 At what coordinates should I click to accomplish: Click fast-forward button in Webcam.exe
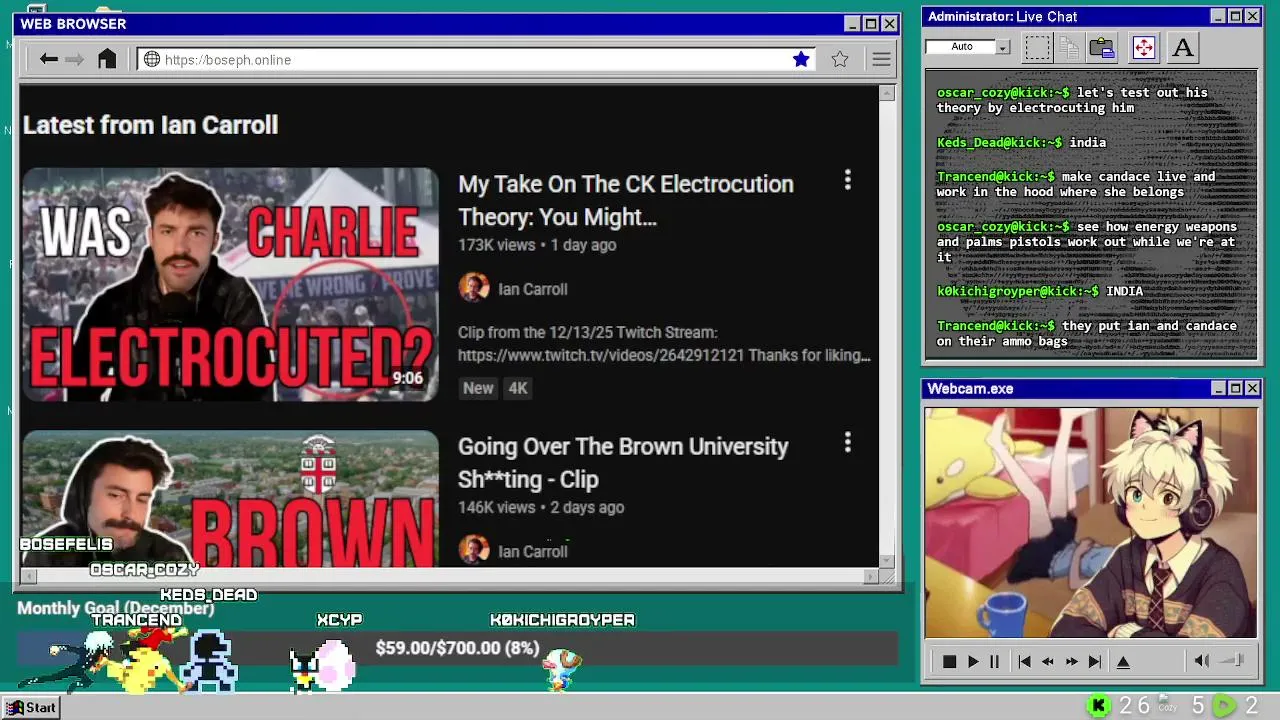point(1072,662)
